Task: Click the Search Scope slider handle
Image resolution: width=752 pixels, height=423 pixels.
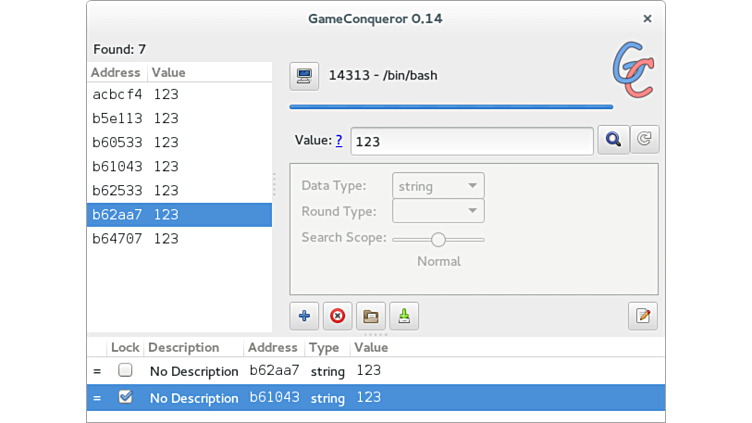Action: [x=438, y=240]
